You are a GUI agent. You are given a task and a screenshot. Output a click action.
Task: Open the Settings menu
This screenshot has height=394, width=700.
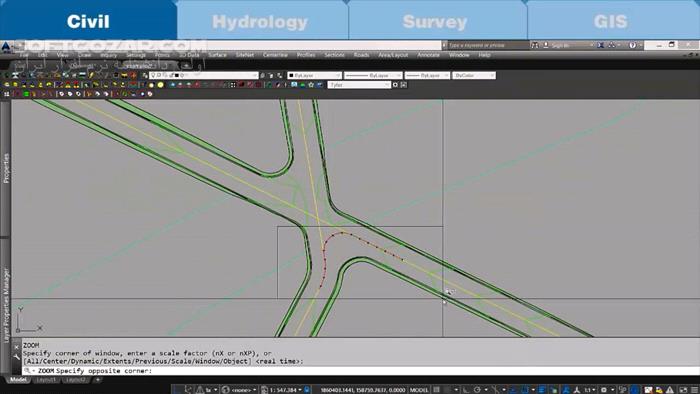tap(136, 55)
